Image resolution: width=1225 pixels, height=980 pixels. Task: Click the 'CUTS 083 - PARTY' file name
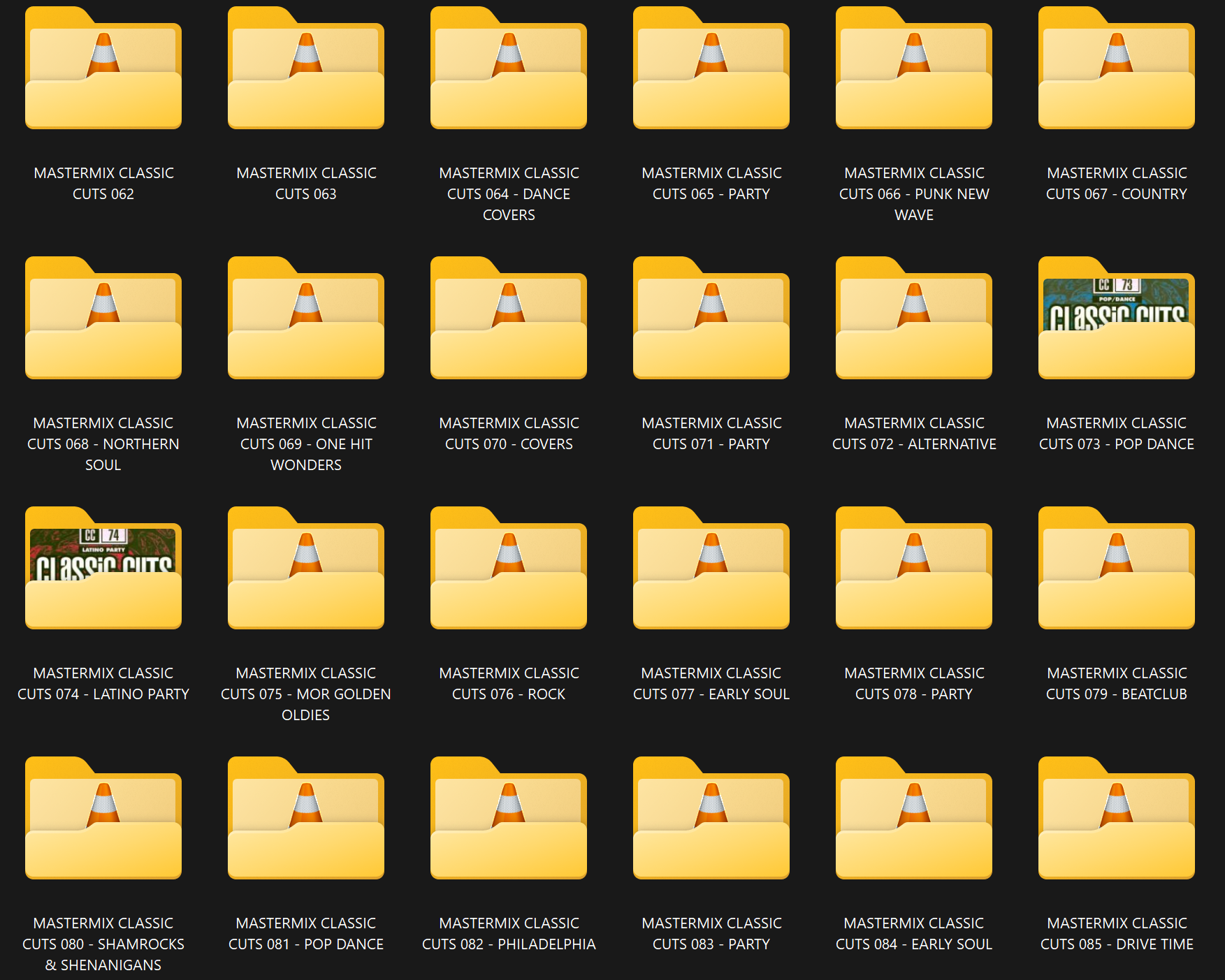coord(711,944)
